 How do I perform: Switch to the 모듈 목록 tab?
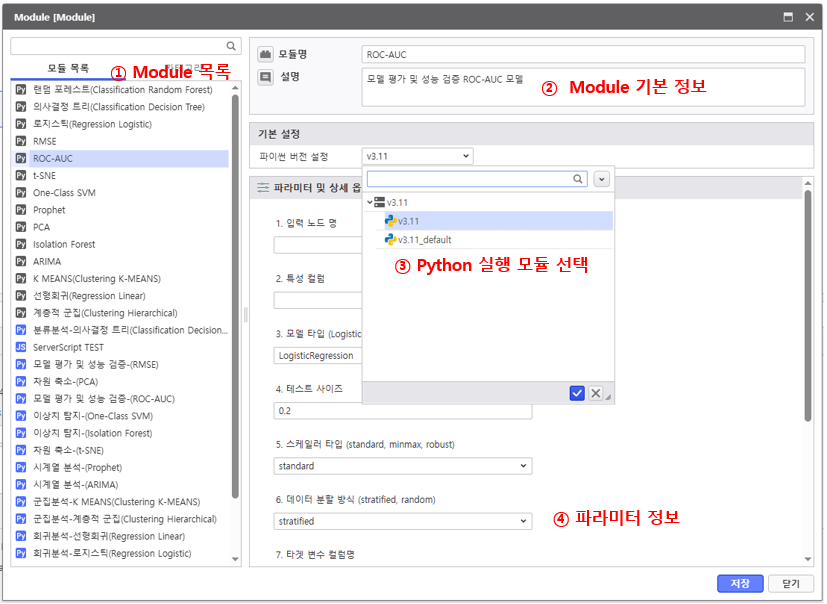[68, 69]
